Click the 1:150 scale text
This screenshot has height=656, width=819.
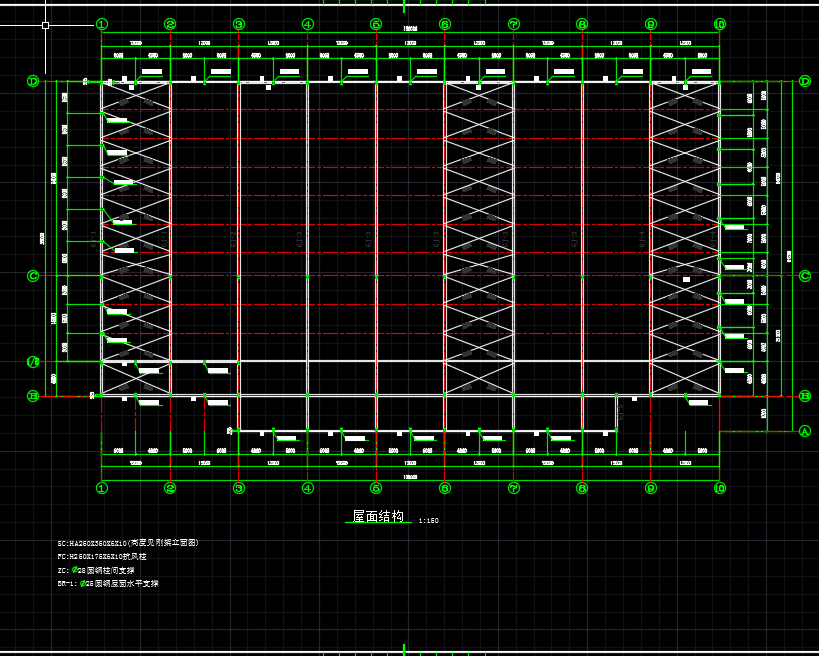[x=428, y=521]
